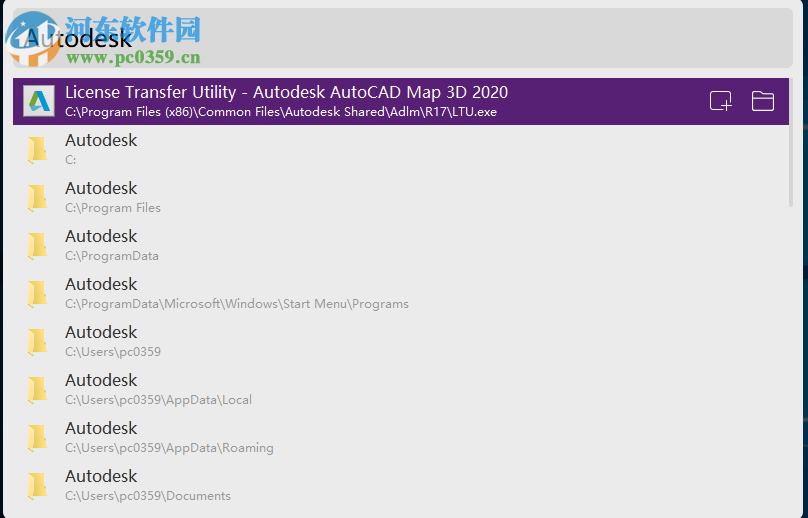Click folder icon for Documents Autodesk result
Image resolution: width=808 pixels, height=518 pixels.
pyautogui.click(x=38, y=485)
